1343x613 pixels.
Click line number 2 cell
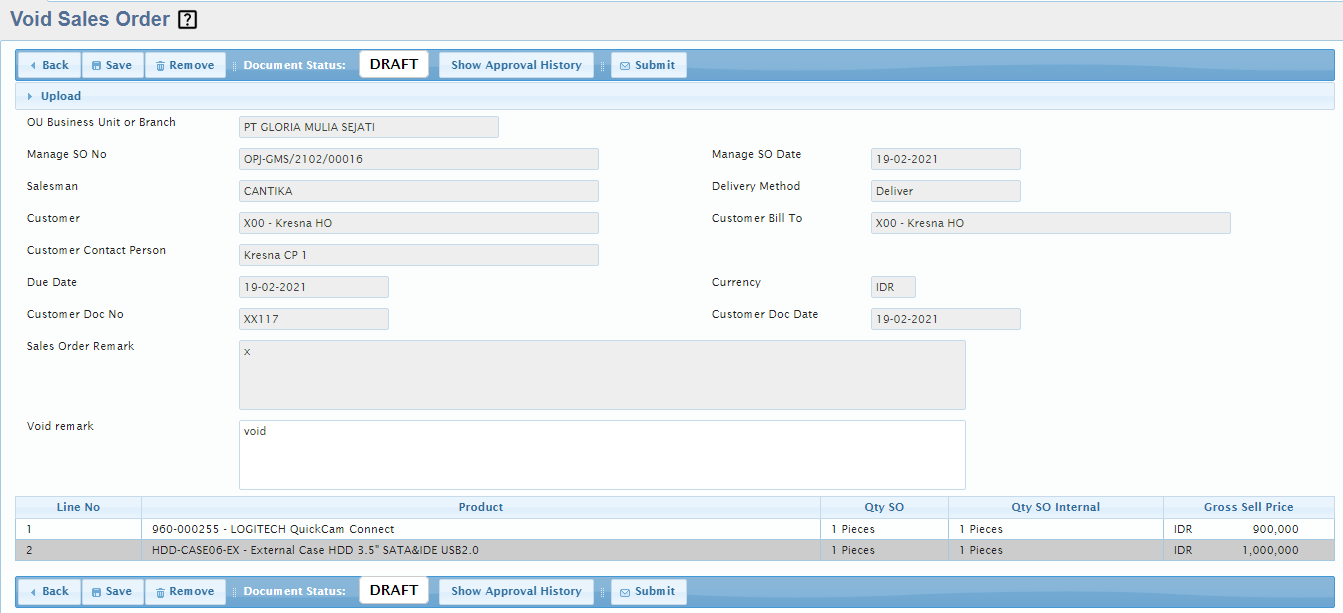[79, 550]
